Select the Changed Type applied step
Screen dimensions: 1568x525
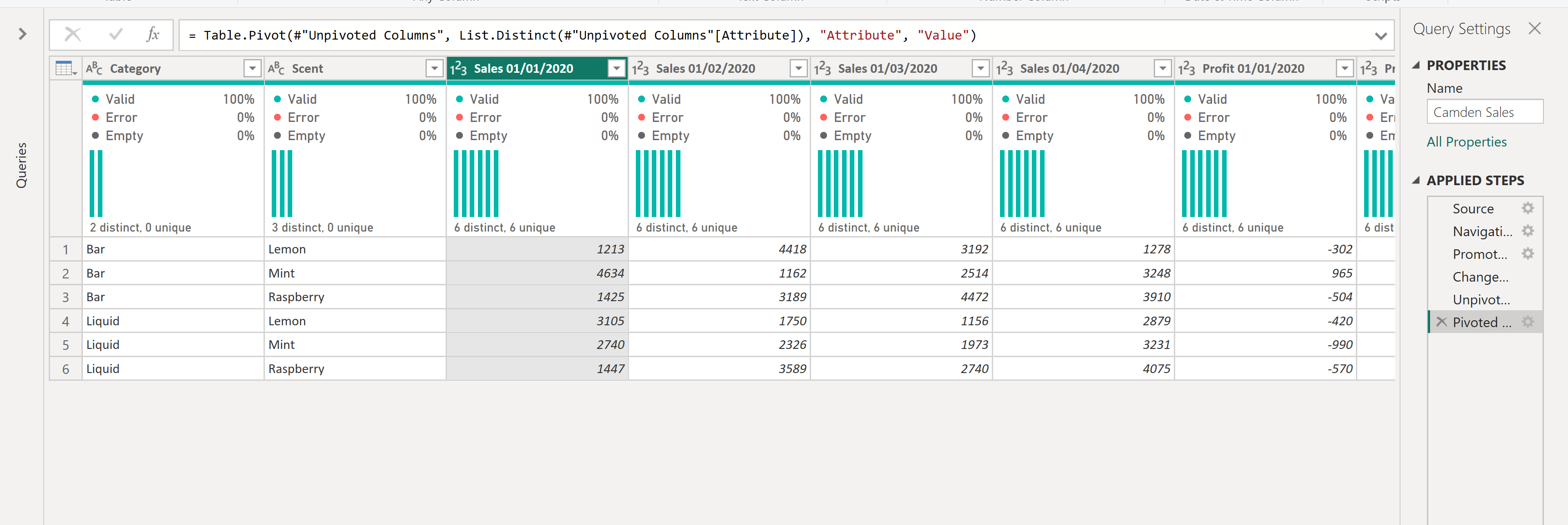click(x=1485, y=277)
